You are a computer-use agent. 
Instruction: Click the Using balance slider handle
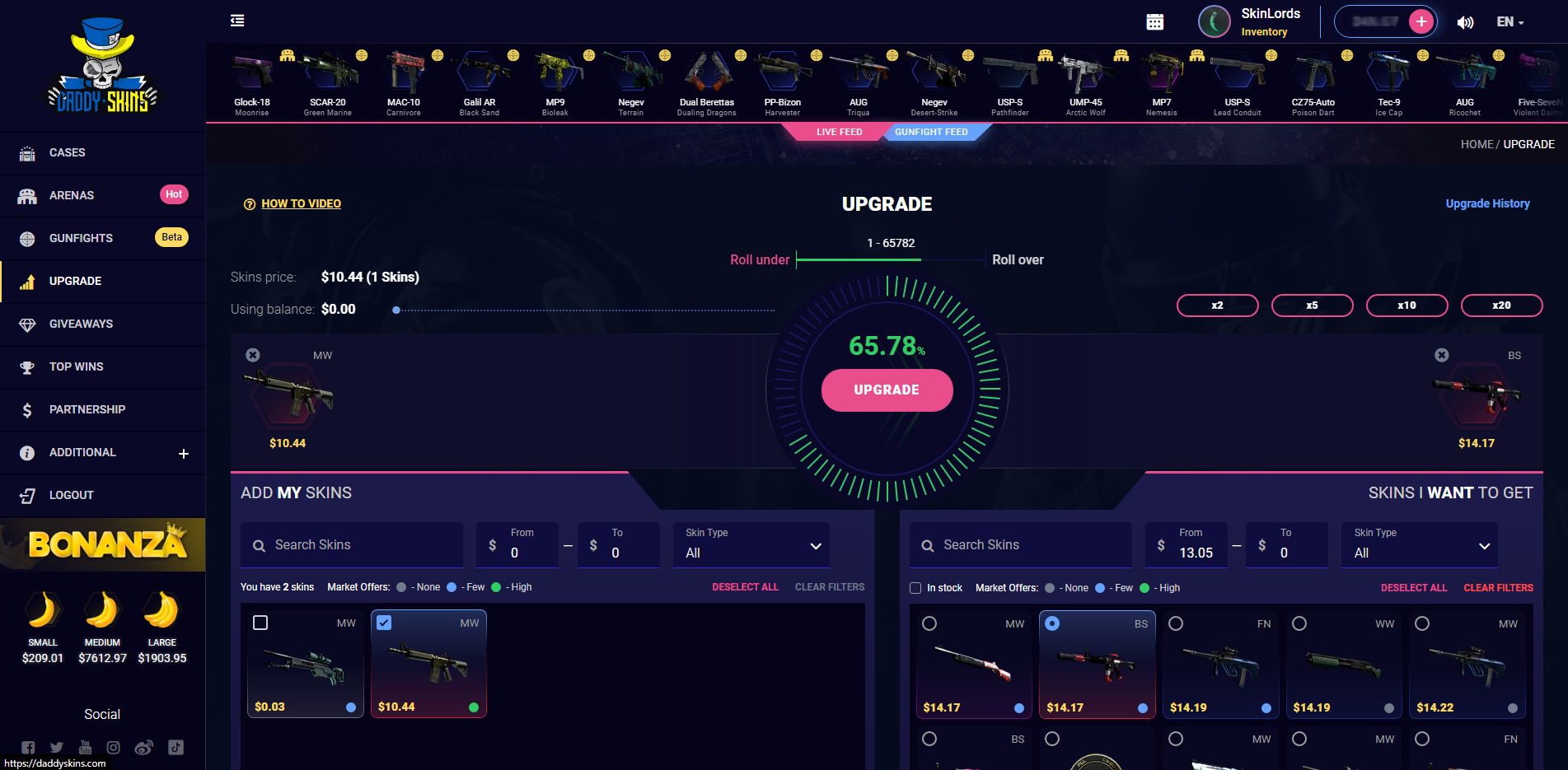tap(396, 310)
